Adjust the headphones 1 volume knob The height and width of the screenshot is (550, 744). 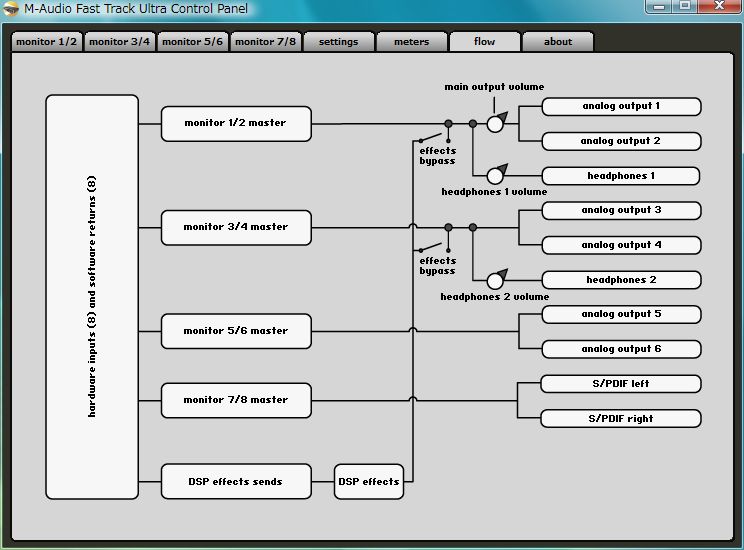(x=495, y=176)
